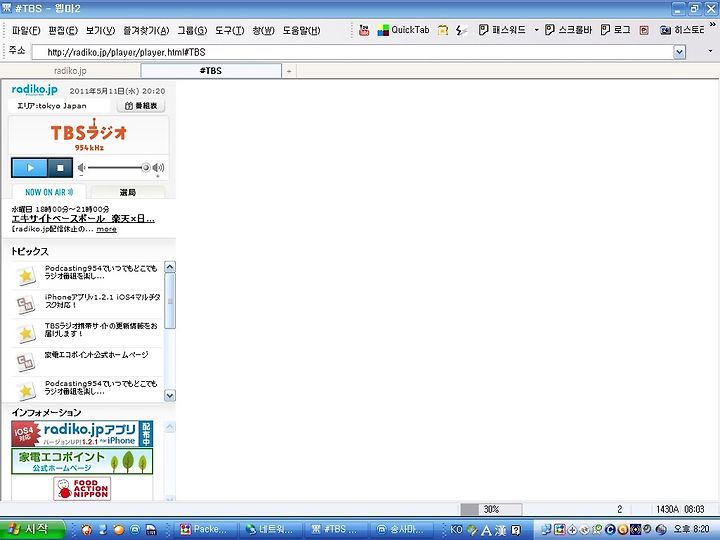Open the 패스워드 toolbar item
This screenshot has height=540, width=720.
tap(502, 30)
